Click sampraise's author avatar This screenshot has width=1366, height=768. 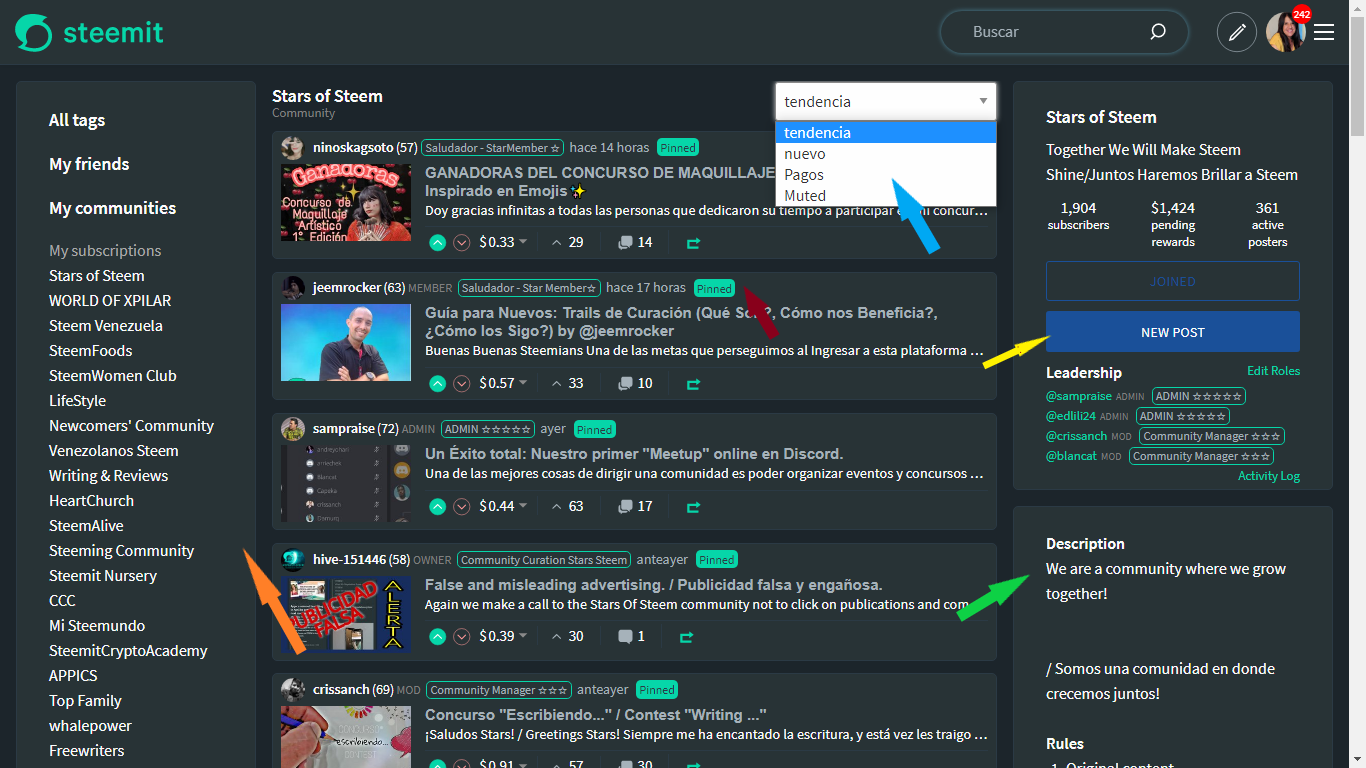pos(293,429)
